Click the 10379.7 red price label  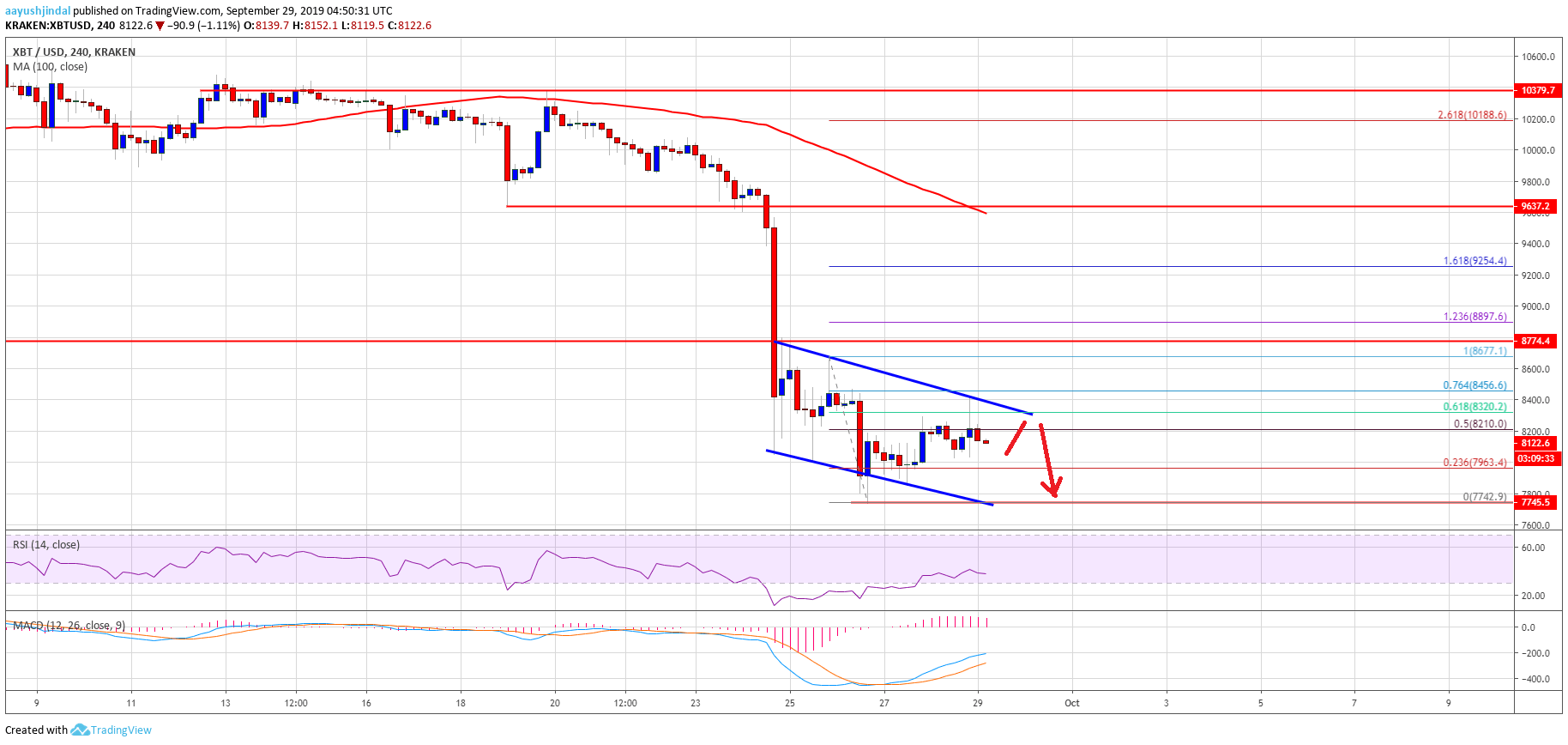[1539, 90]
